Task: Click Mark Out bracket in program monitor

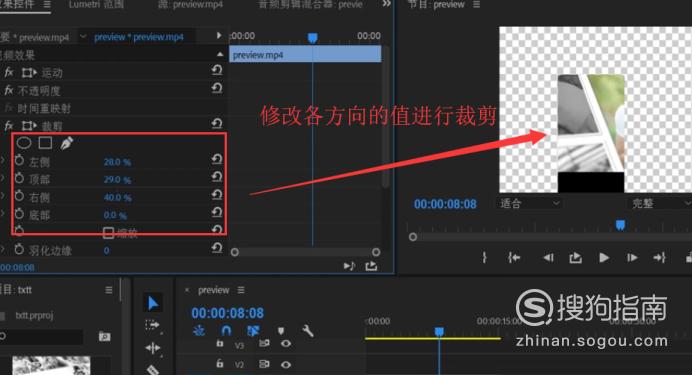Action: coord(485,257)
